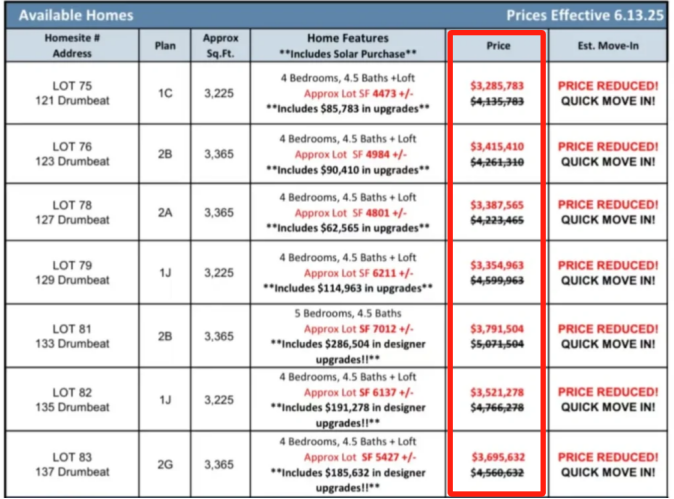Click the struck-through price '$5,071,504'

tap(497, 344)
